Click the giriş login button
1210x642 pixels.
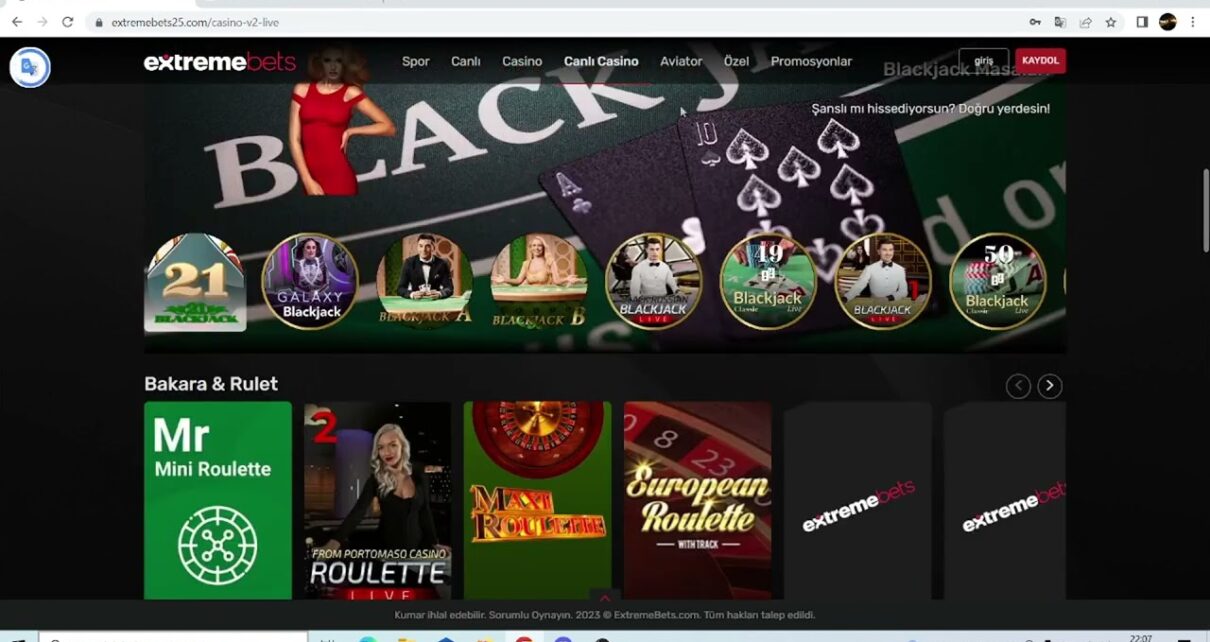click(x=984, y=61)
